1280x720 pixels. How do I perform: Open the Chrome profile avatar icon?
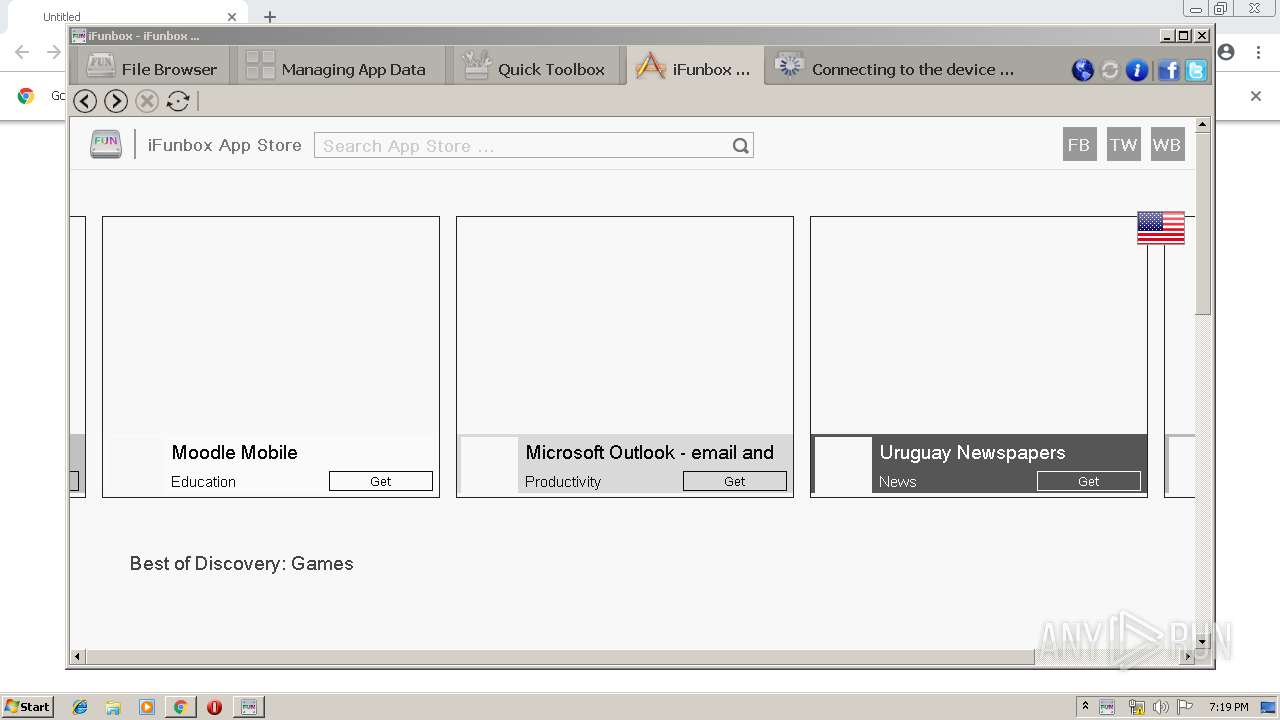(x=1226, y=52)
